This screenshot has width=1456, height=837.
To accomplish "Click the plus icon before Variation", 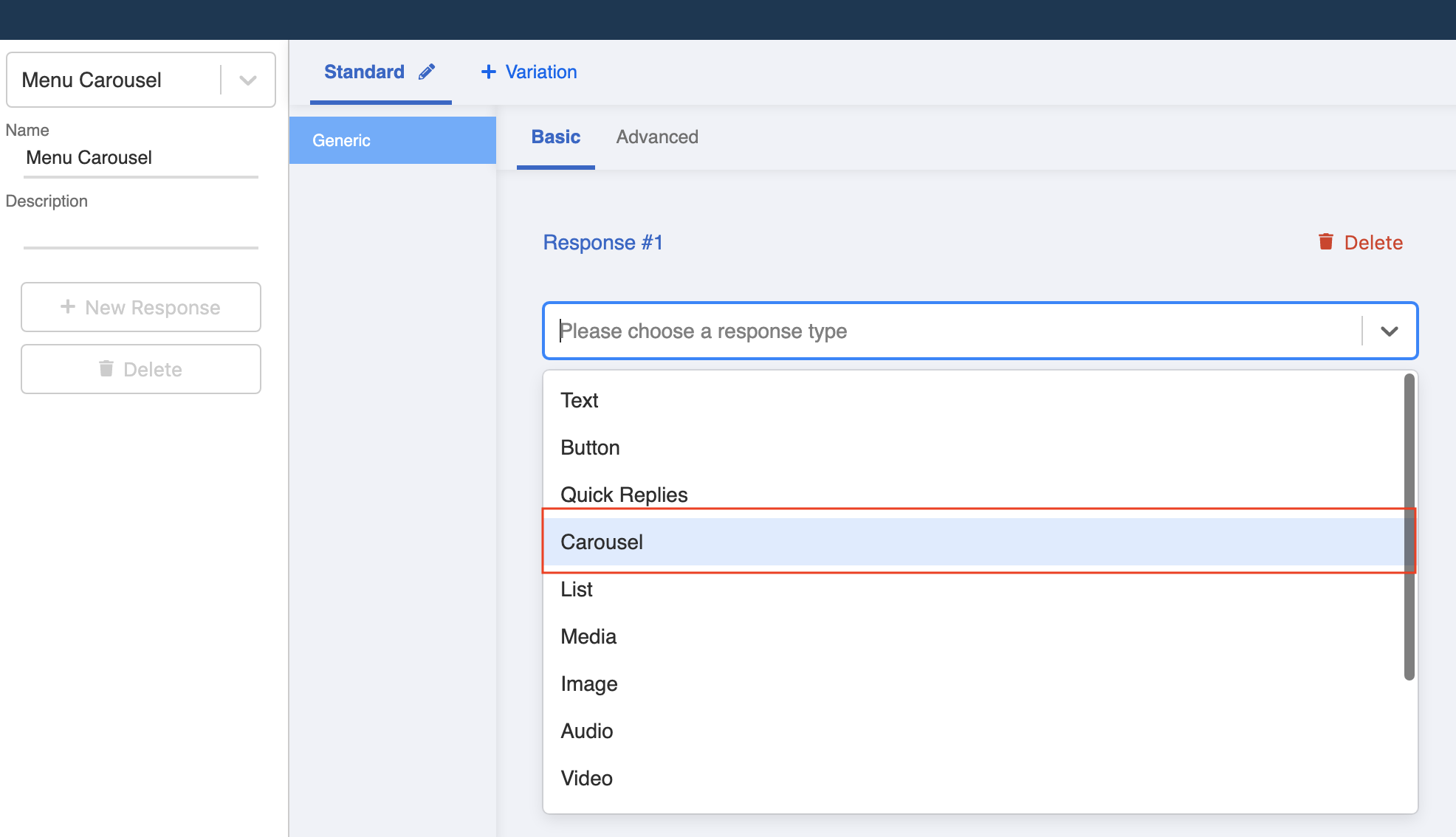I will 488,72.
